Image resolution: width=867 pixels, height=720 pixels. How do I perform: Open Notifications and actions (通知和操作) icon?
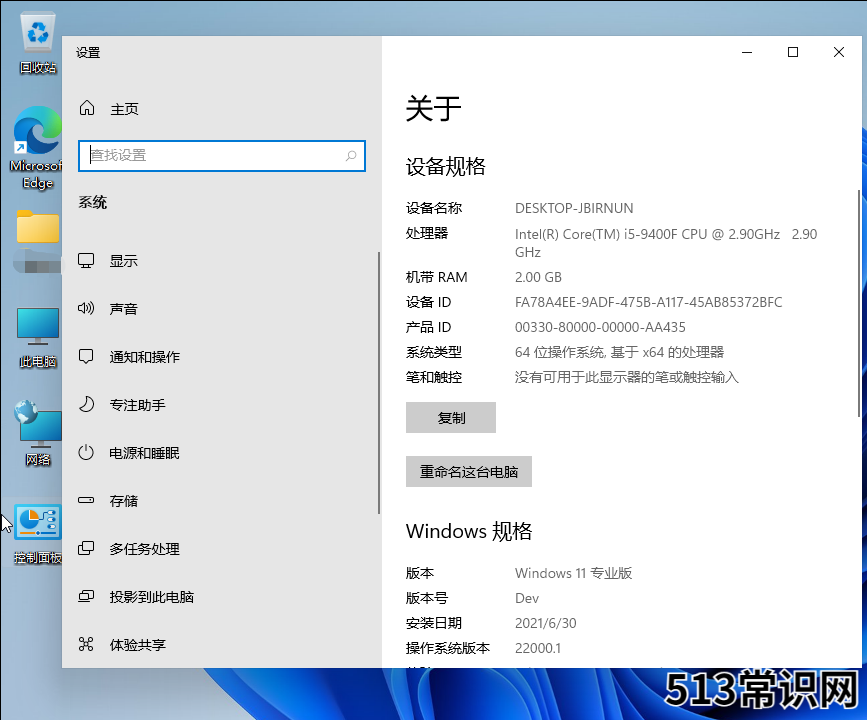pos(87,357)
